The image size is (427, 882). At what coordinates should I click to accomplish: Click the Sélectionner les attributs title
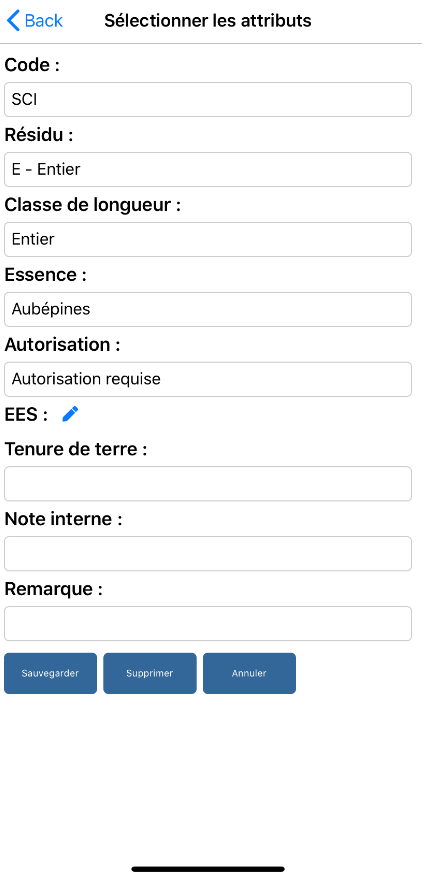(x=208, y=21)
